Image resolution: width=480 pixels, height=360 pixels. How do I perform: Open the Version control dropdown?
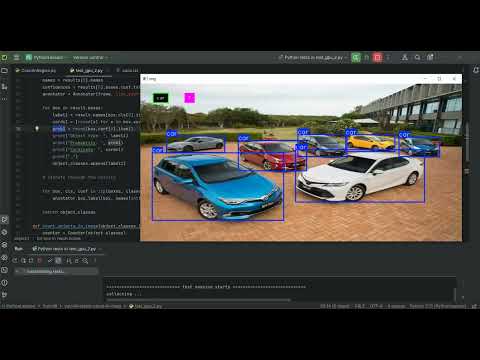pyautogui.click(x=90, y=57)
